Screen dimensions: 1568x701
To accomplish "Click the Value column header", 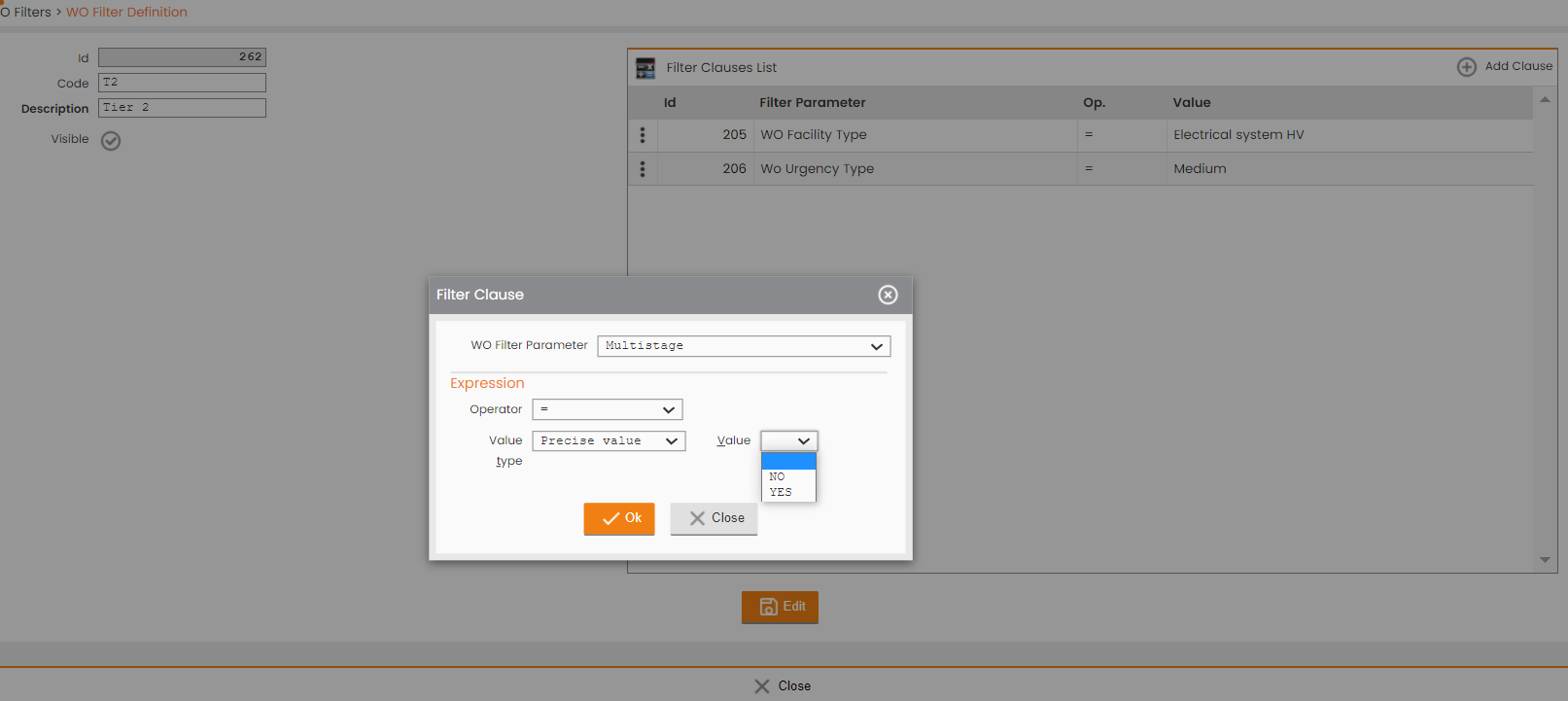I will point(1192,103).
